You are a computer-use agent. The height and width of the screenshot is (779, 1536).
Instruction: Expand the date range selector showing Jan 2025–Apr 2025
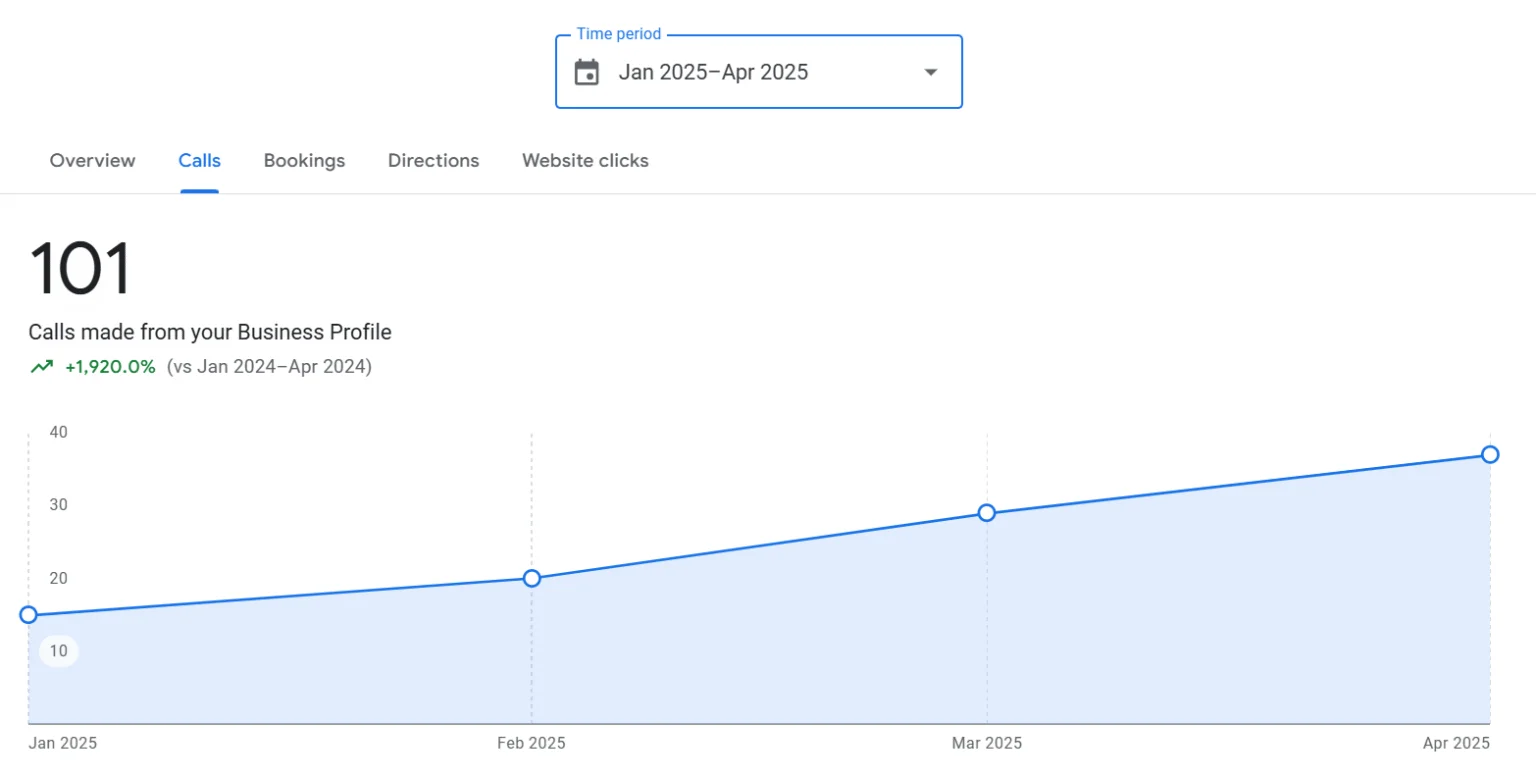click(715, 72)
